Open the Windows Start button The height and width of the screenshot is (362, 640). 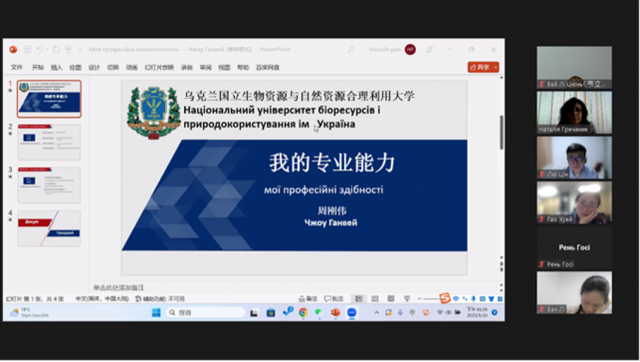[156, 313]
